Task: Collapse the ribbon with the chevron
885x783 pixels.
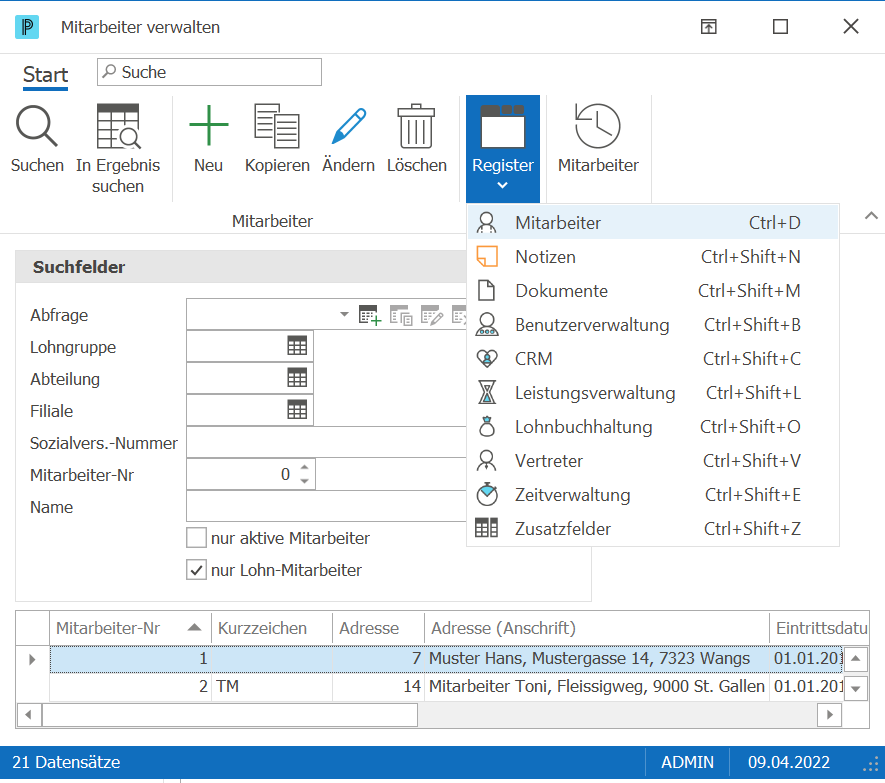Action: click(x=871, y=216)
